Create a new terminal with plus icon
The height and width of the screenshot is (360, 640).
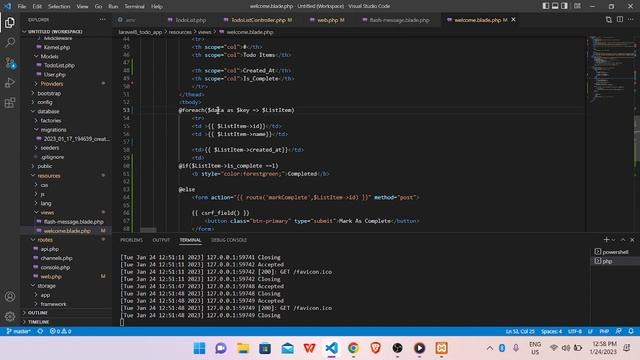pos(606,240)
